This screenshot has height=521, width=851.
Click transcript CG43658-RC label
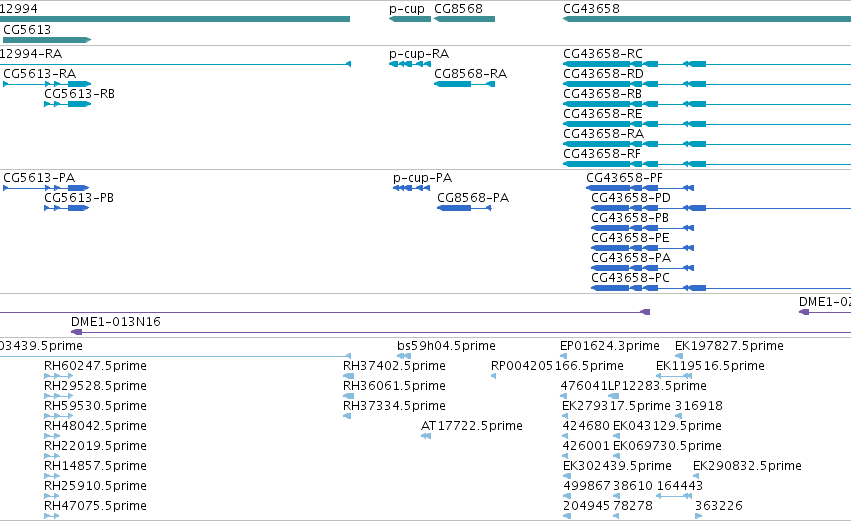coord(603,54)
